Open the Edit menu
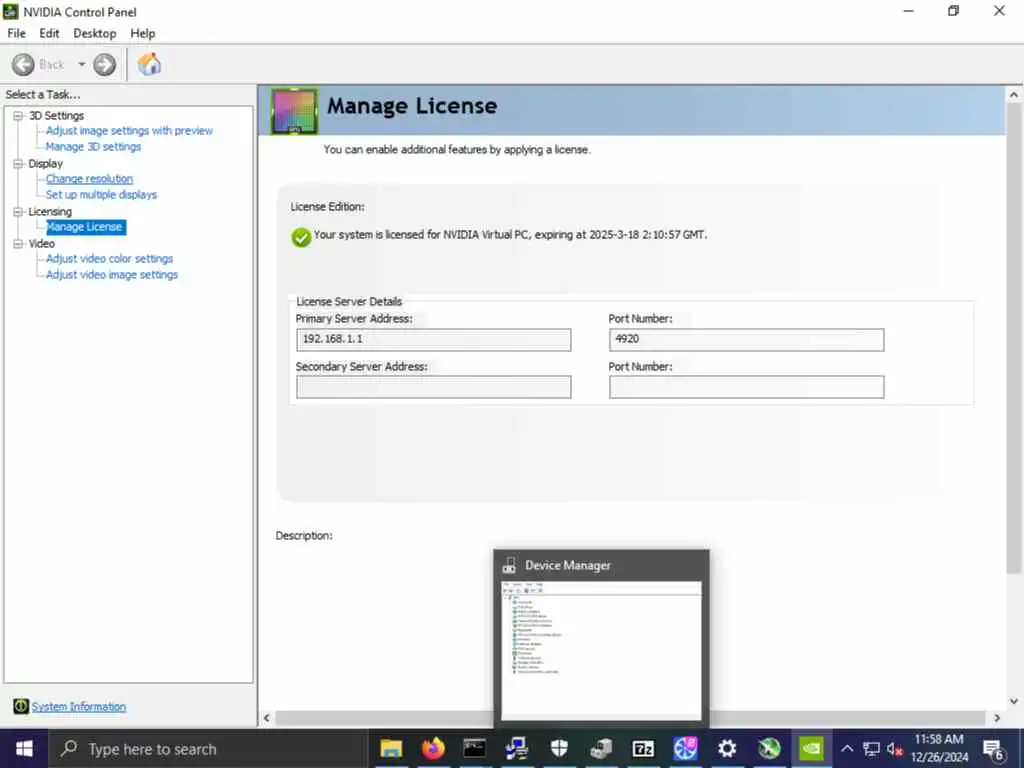 coord(49,33)
